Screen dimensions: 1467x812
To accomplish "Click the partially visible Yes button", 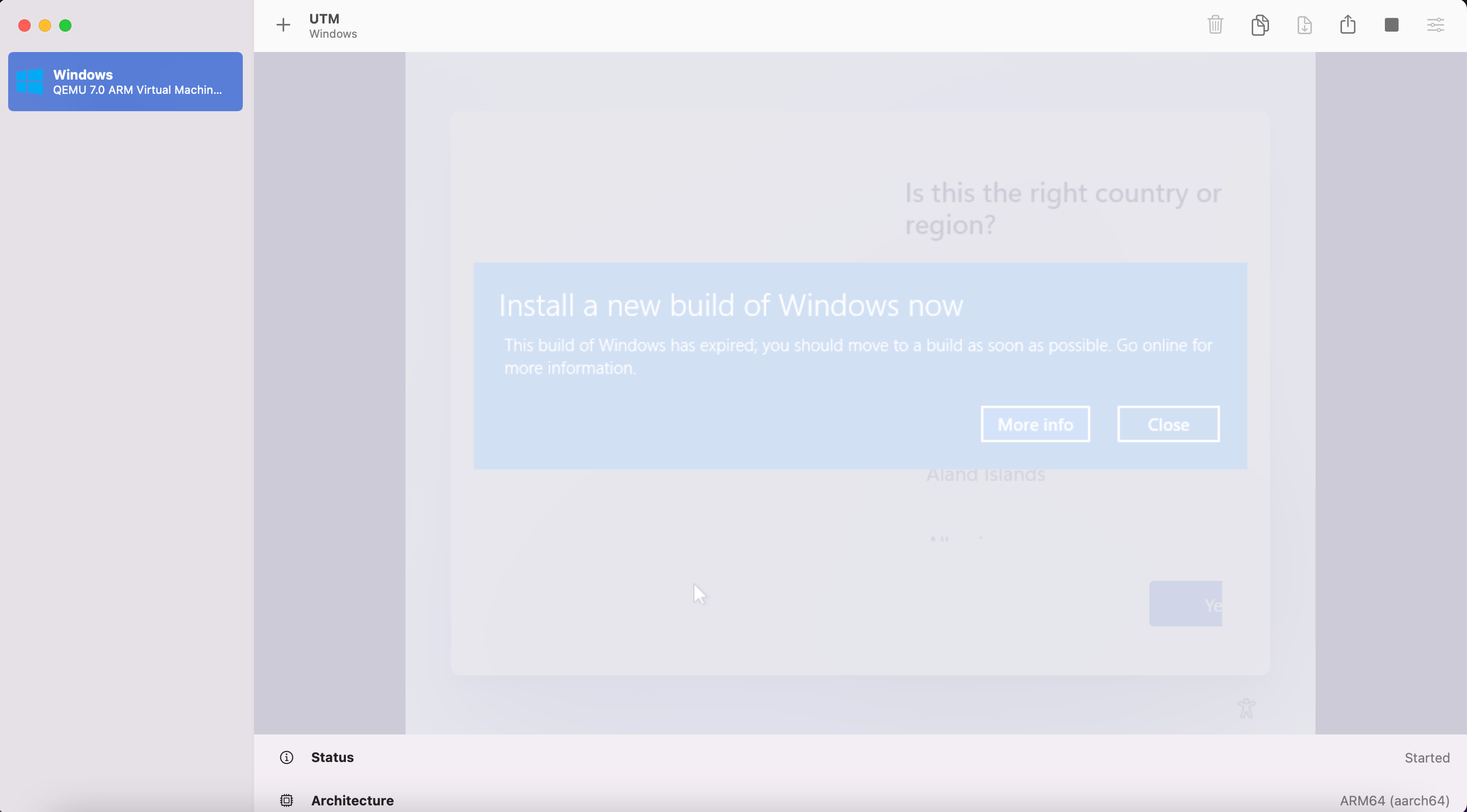I will pyautogui.click(x=1185, y=604).
